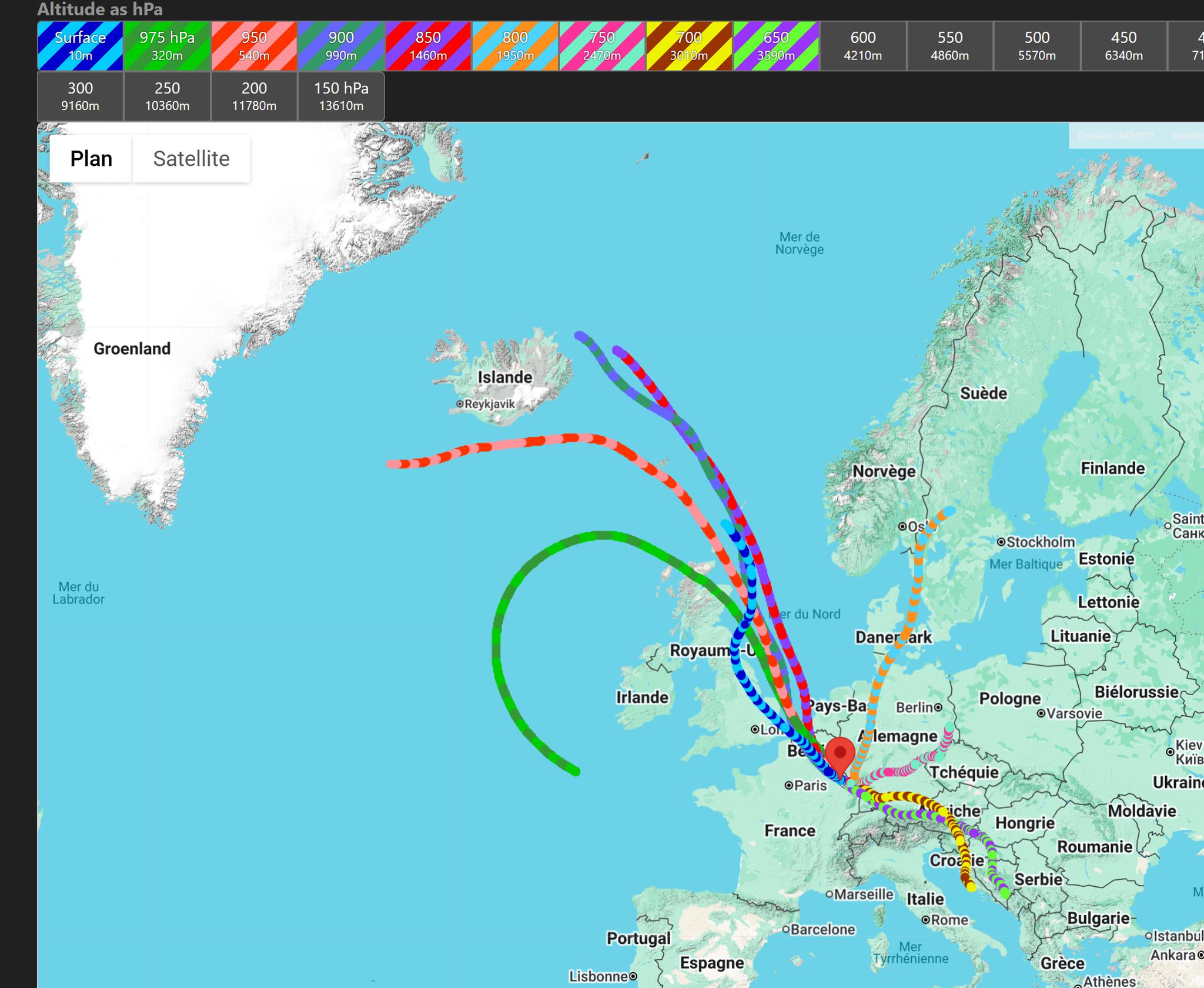Enable the 450 hPa 6340m altitude
This screenshot has width=1204, height=988.
click(x=1124, y=46)
